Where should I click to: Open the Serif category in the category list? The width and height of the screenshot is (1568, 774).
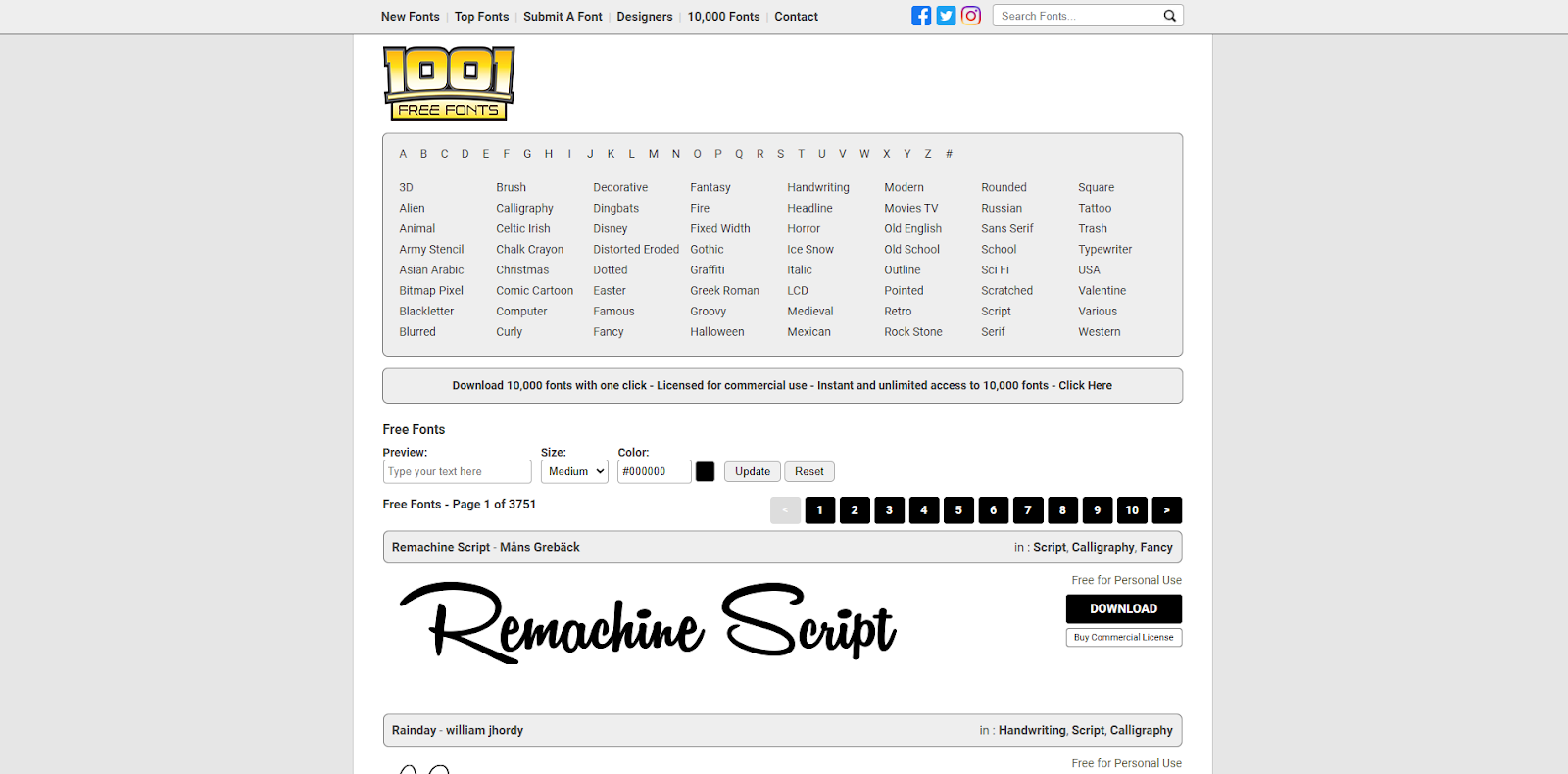[x=993, y=331]
